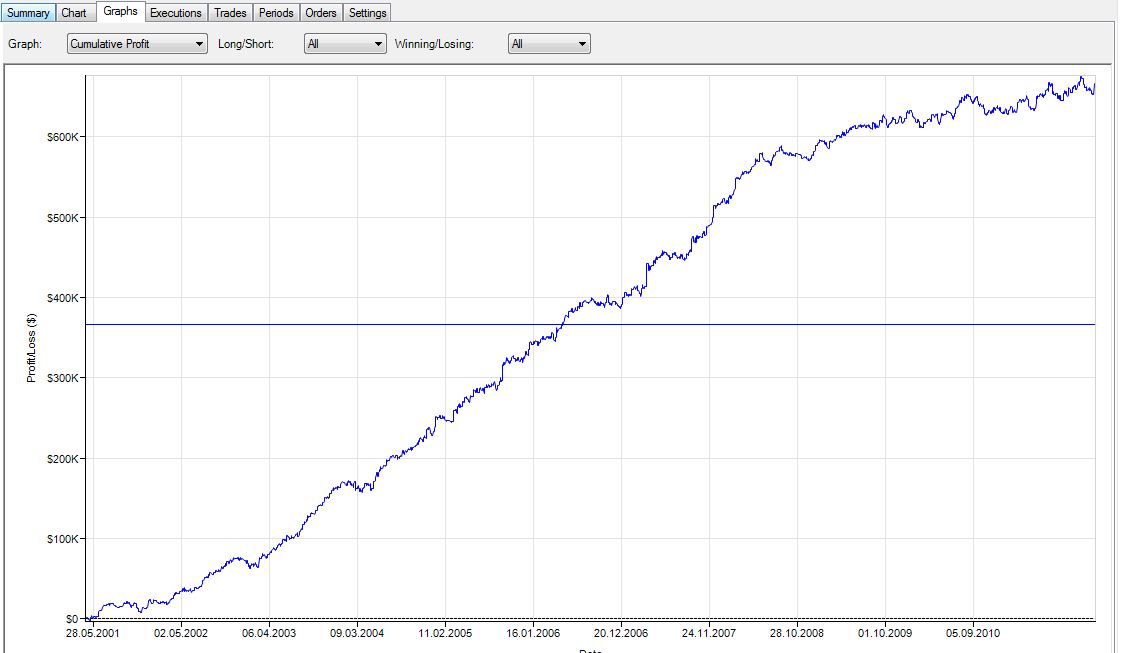This screenshot has height=653, width=1121.
Task: Select the 16.01.2006 date label
Action: (x=533, y=633)
